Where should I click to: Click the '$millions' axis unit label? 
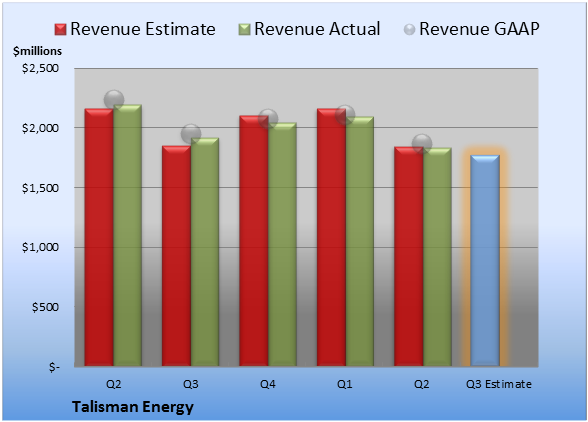[37, 51]
